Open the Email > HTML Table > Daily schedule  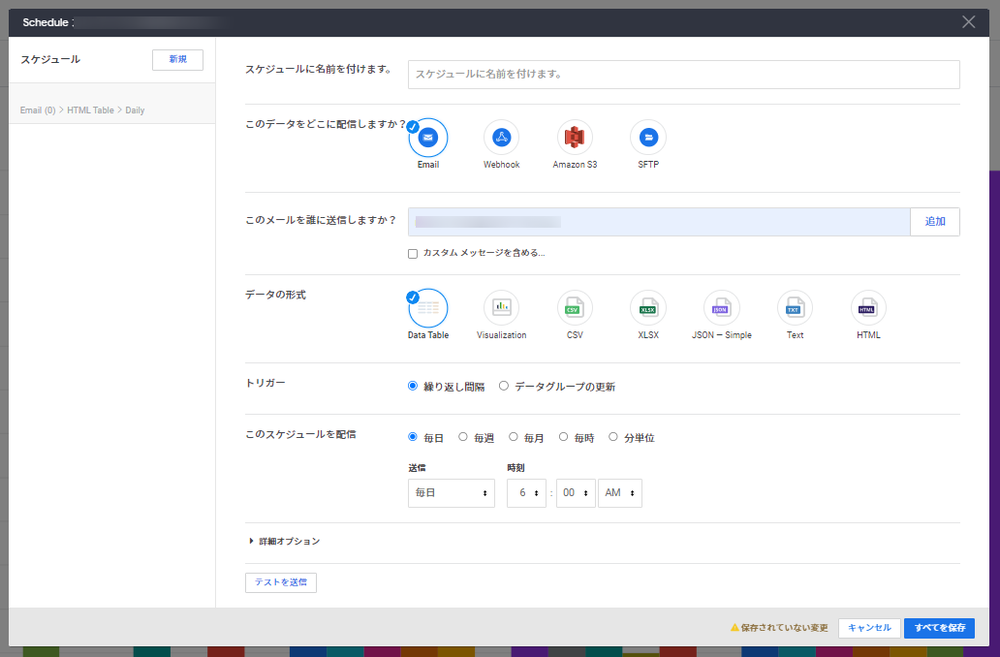83,110
